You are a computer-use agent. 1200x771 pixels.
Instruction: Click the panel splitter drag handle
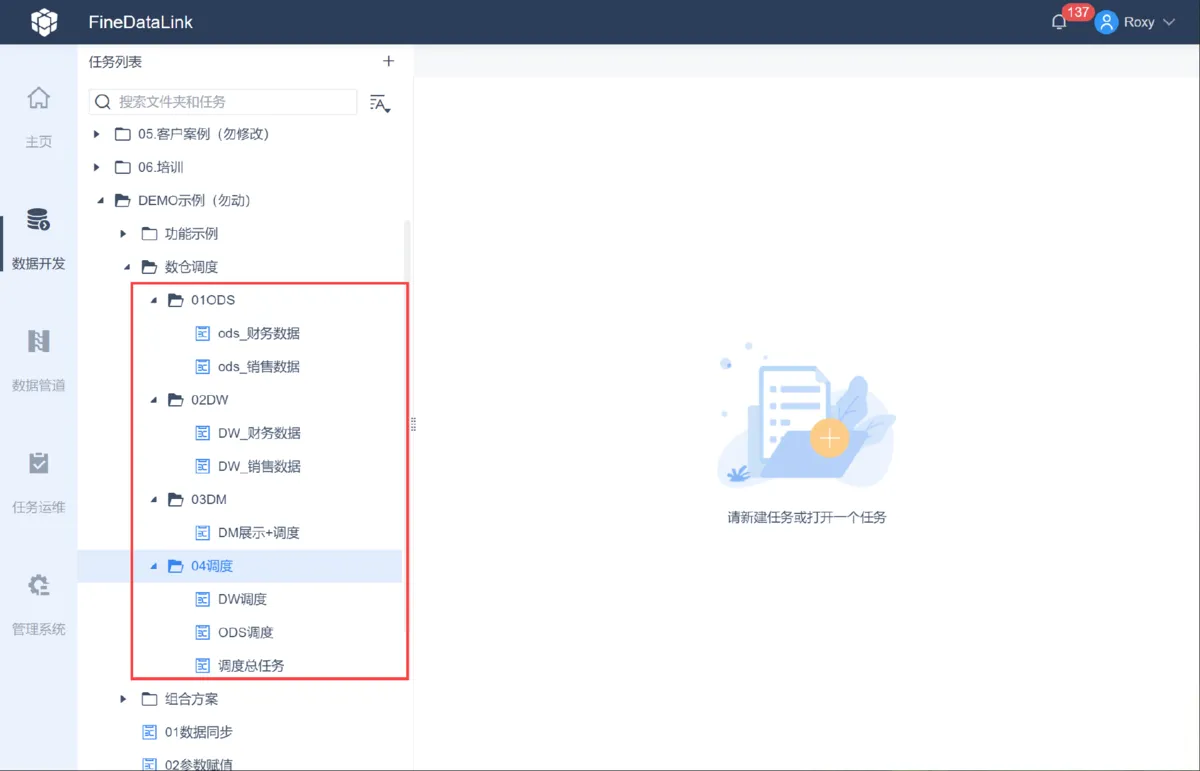[x=413, y=425]
